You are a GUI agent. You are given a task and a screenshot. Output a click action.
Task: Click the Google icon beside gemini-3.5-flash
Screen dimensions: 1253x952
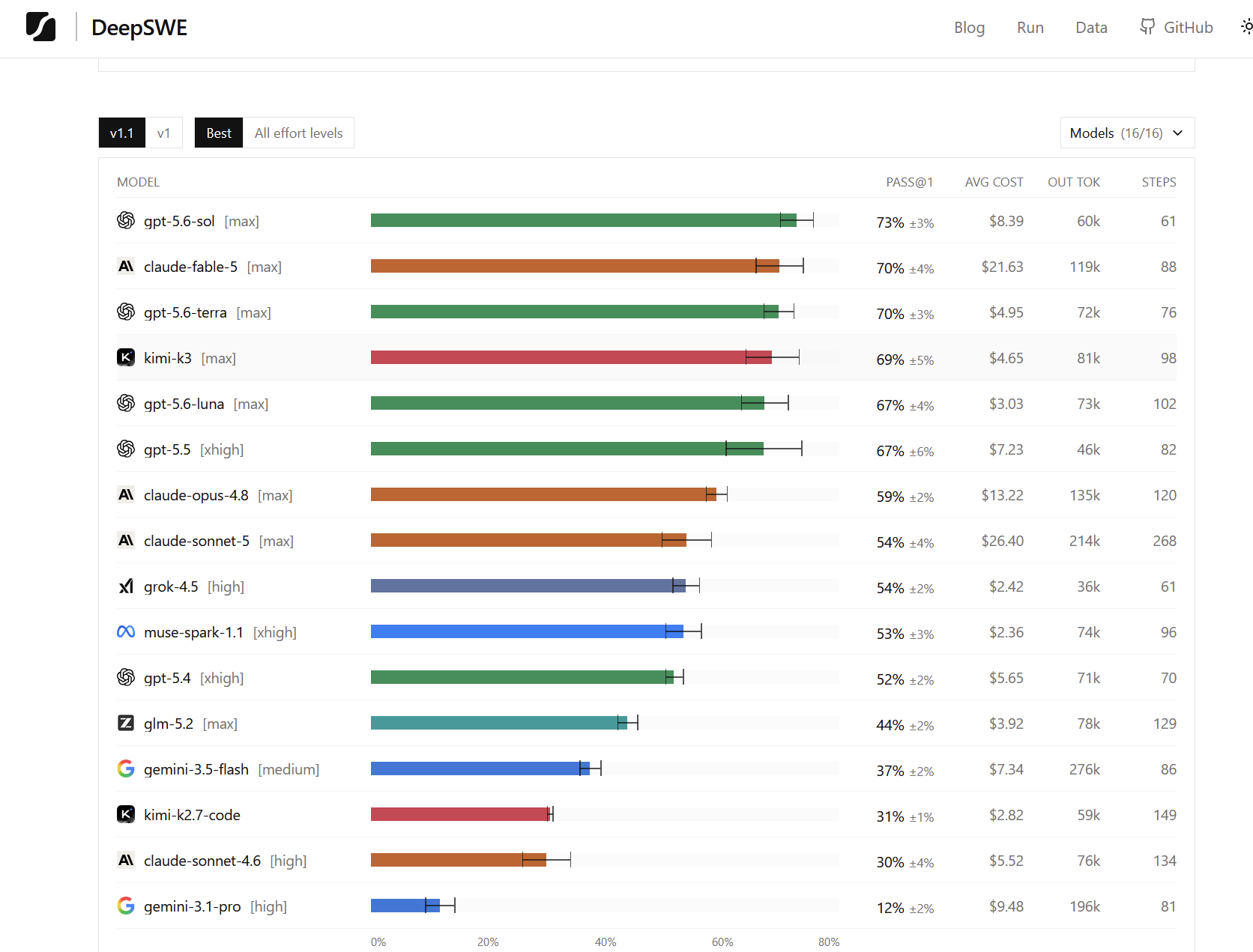[126, 768]
